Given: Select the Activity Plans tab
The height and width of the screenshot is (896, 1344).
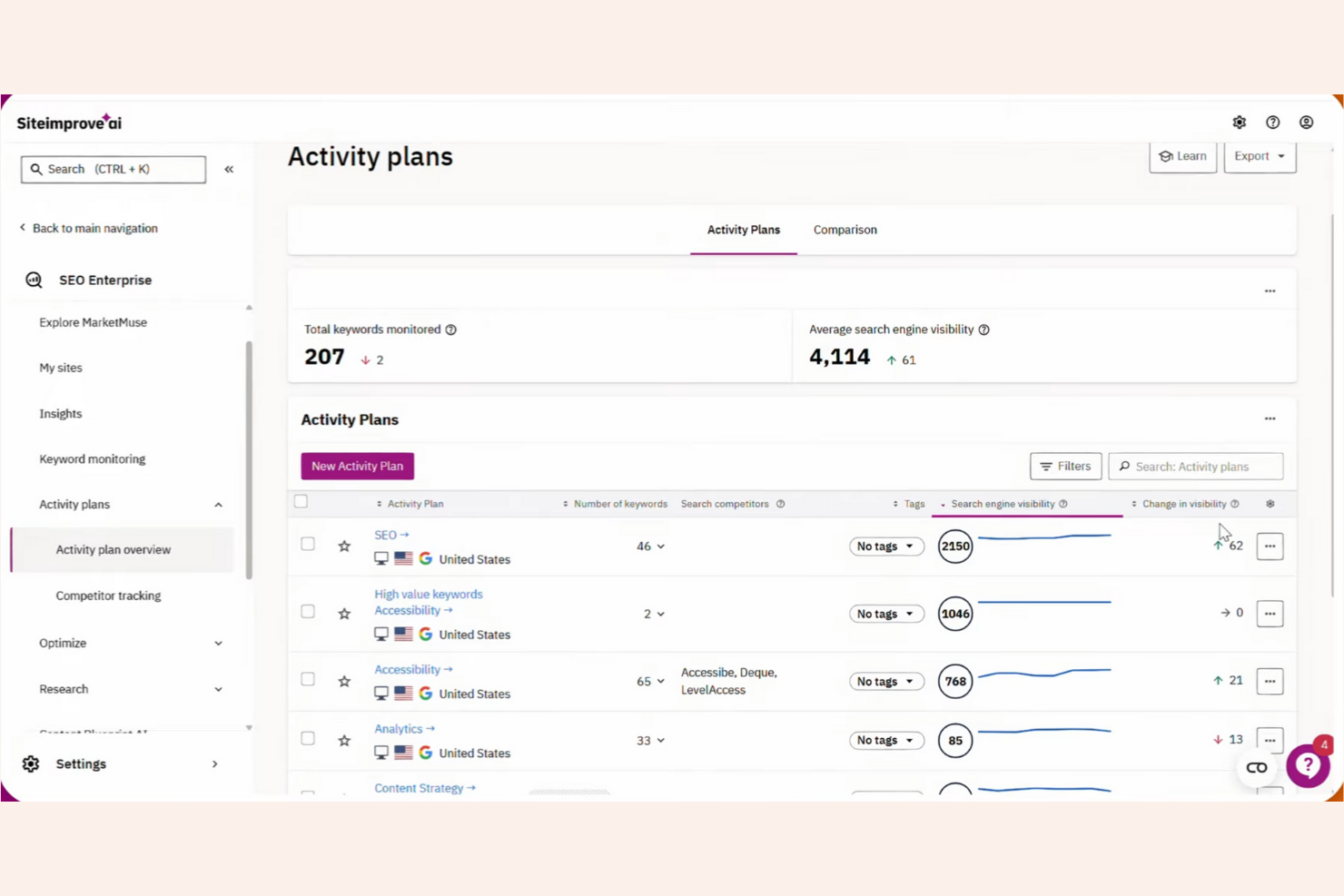Looking at the screenshot, I should tap(744, 230).
